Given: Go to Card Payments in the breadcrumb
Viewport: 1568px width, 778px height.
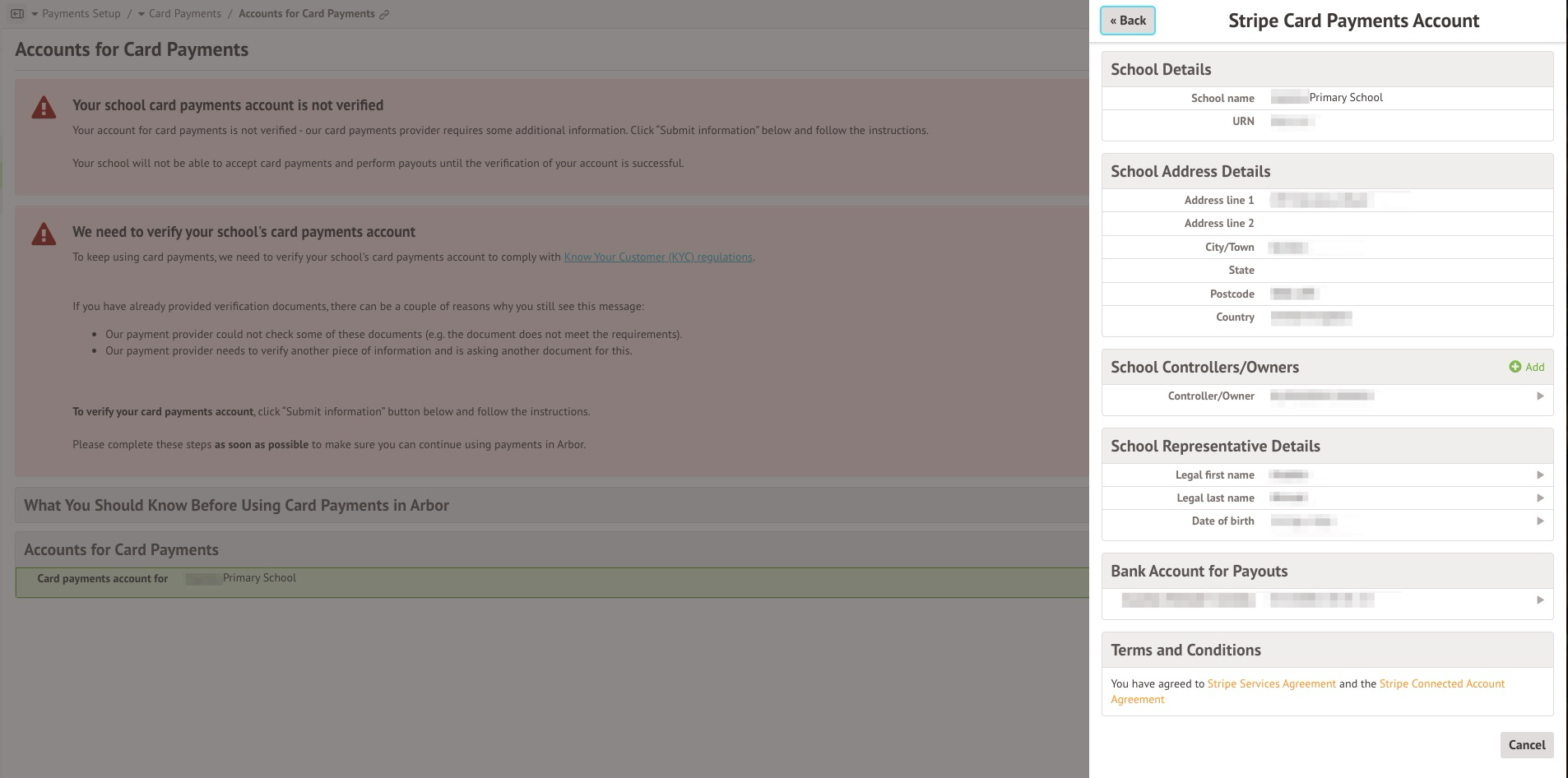Looking at the screenshot, I should click(184, 14).
